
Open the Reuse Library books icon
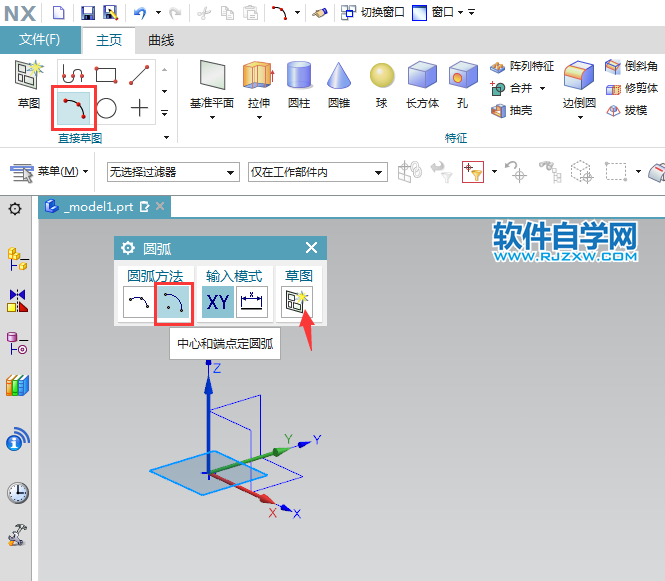[x=17, y=385]
